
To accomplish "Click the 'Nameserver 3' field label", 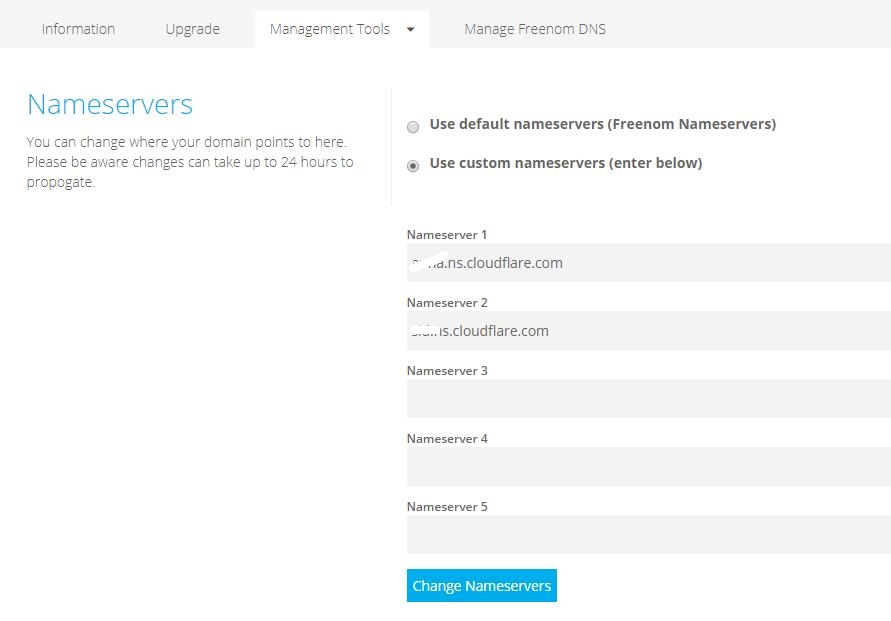I will pyautogui.click(x=447, y=371).
